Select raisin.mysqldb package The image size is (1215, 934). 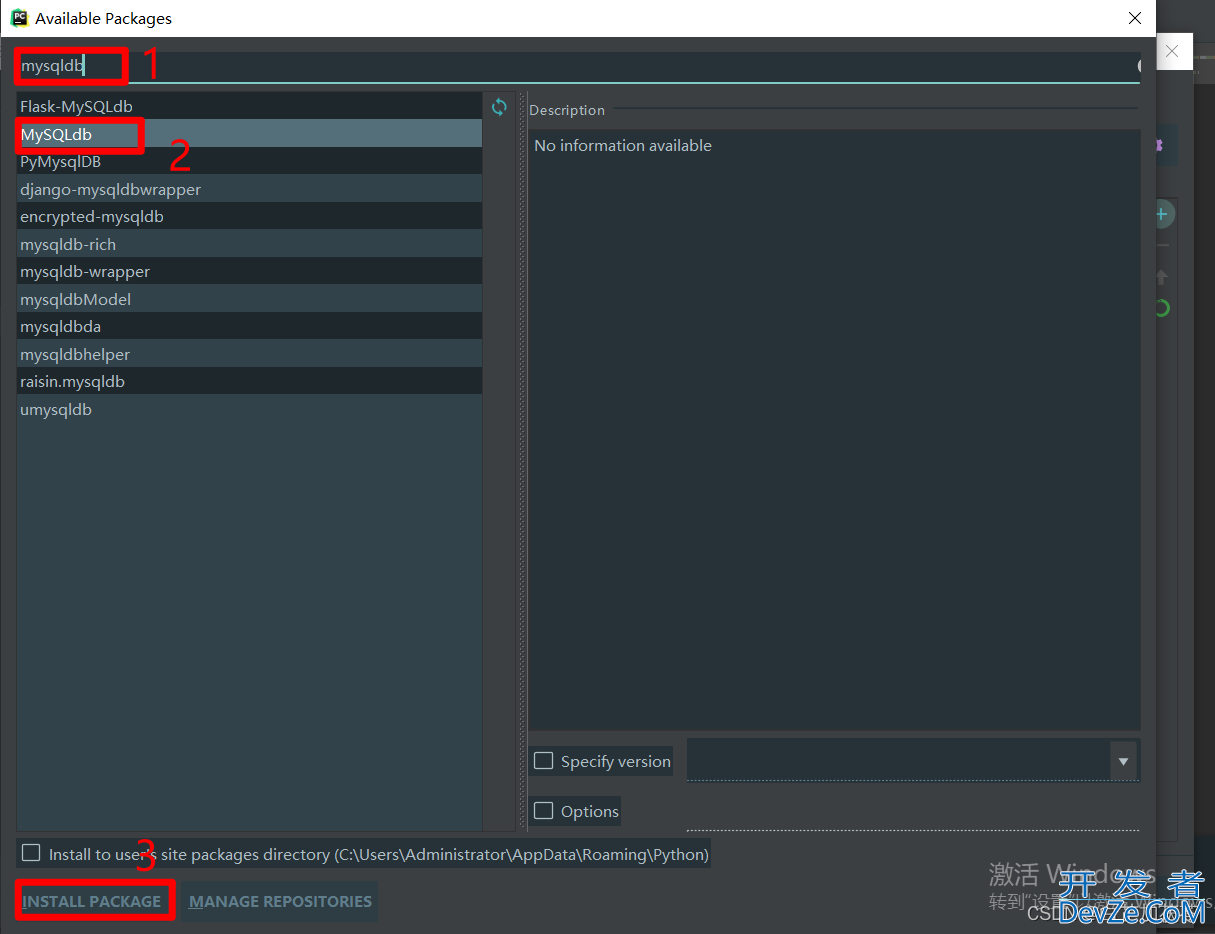tap(249, 381)
